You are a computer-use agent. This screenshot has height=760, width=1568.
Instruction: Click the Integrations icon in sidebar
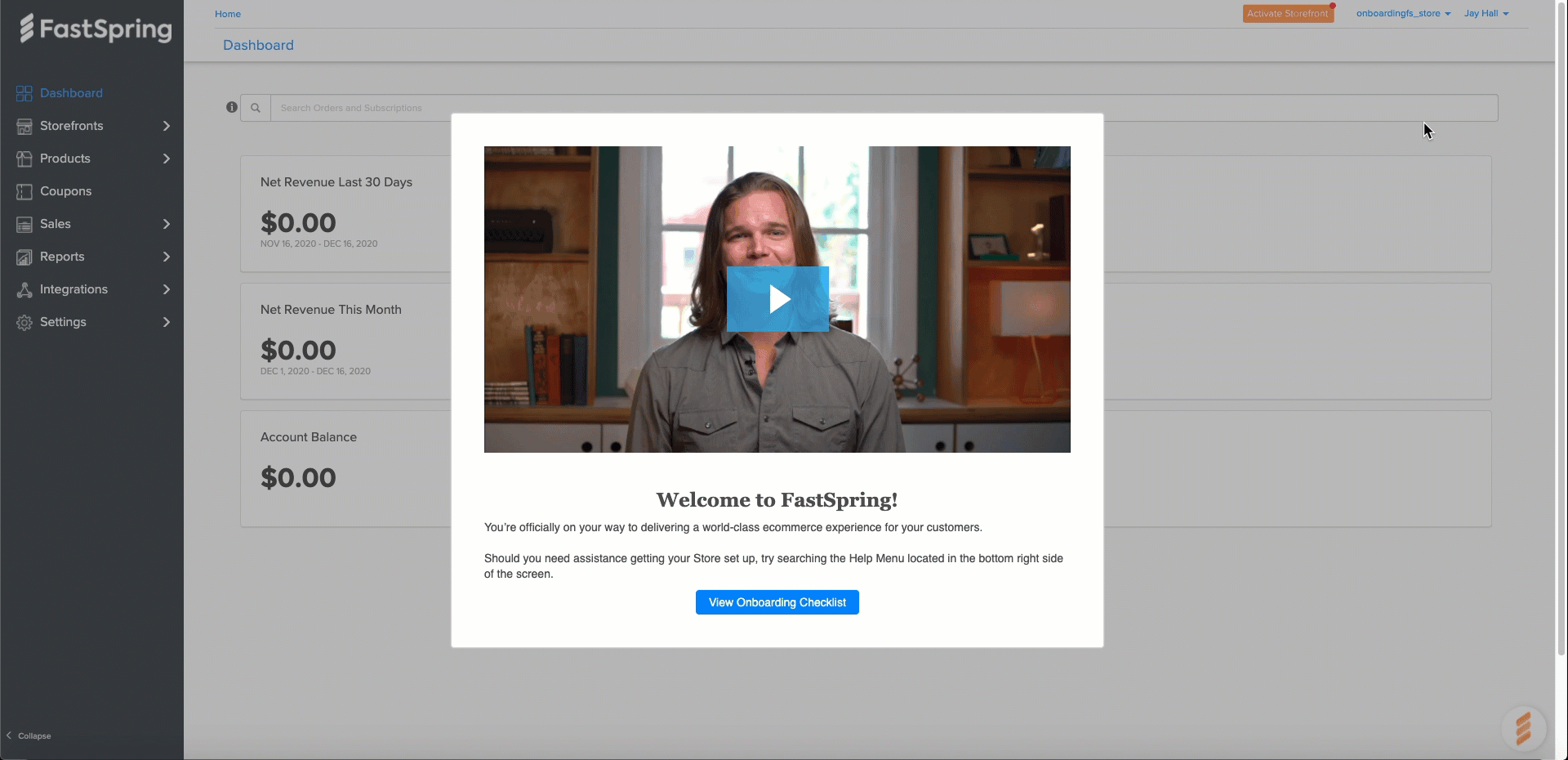24,289
